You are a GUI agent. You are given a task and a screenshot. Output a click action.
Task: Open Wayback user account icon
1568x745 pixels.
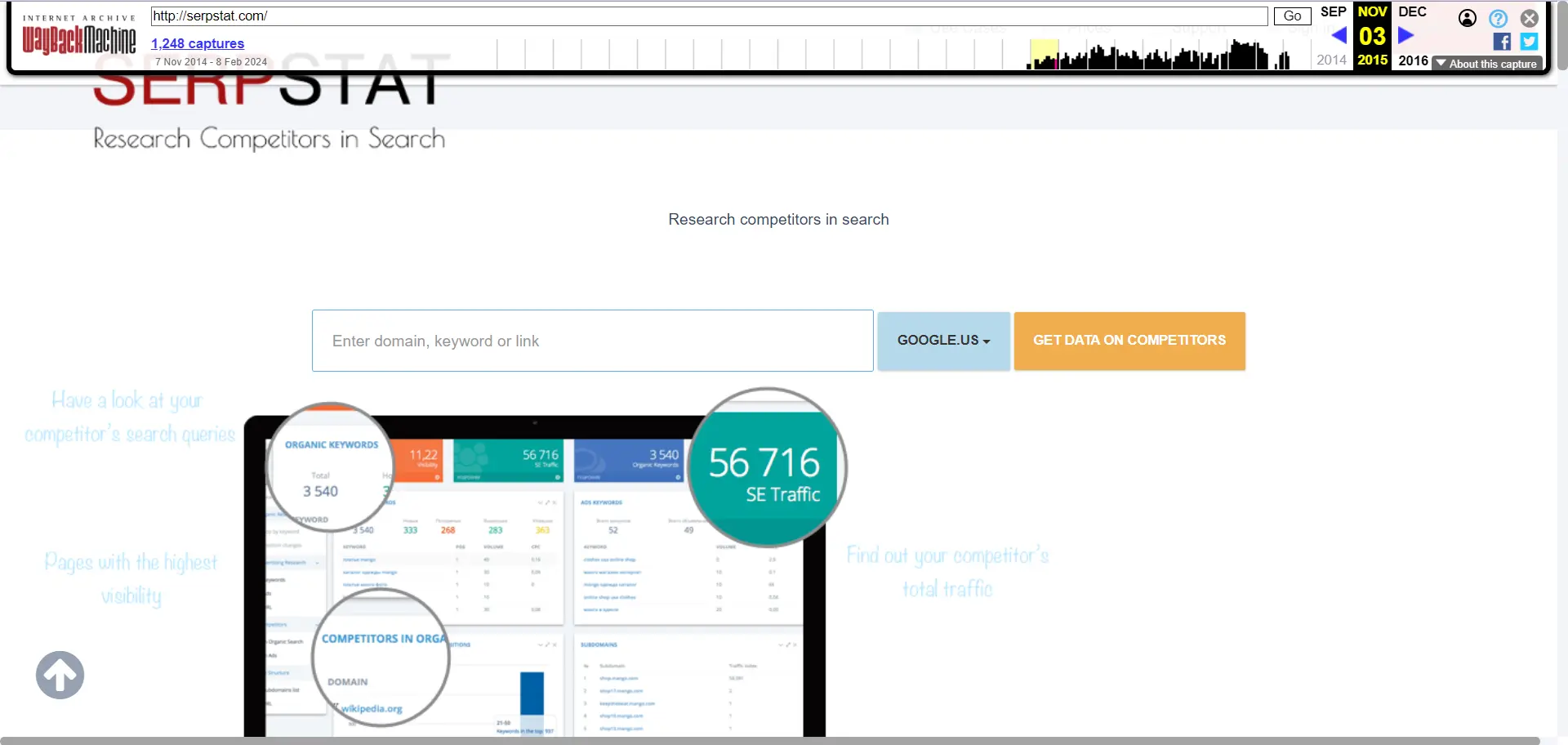pos(1468,18)
